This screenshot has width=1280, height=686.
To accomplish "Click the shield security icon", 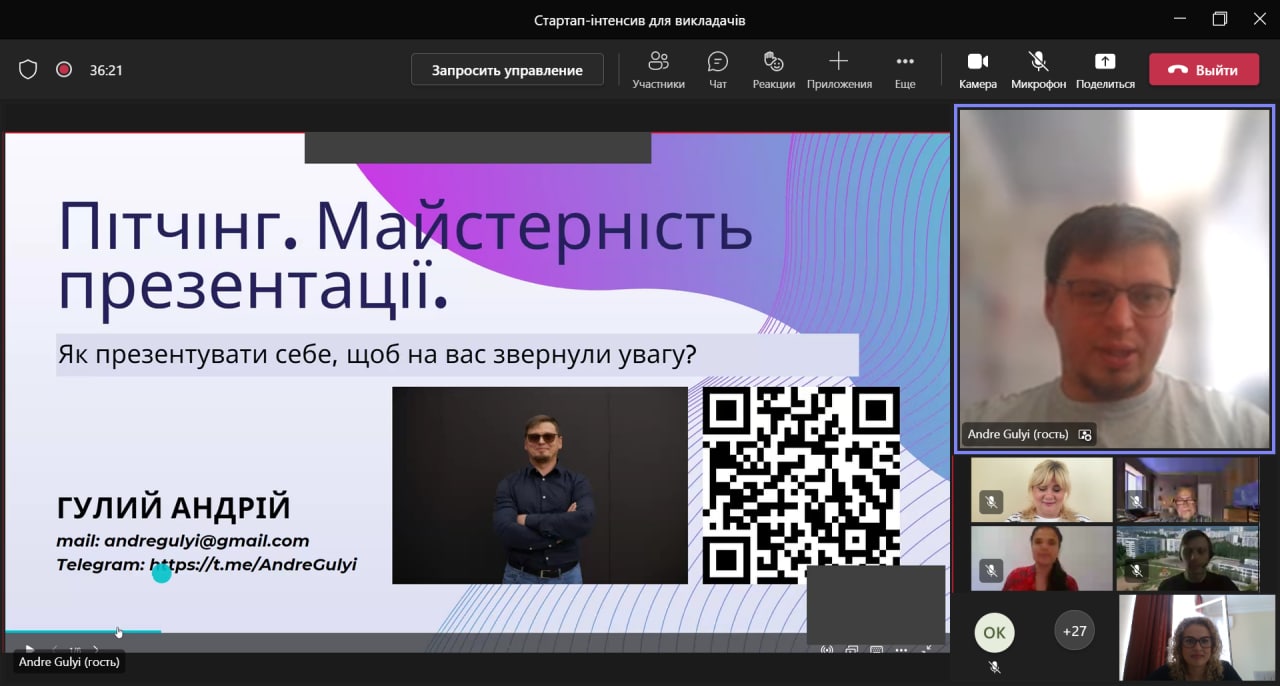I will tap(28, 70).
